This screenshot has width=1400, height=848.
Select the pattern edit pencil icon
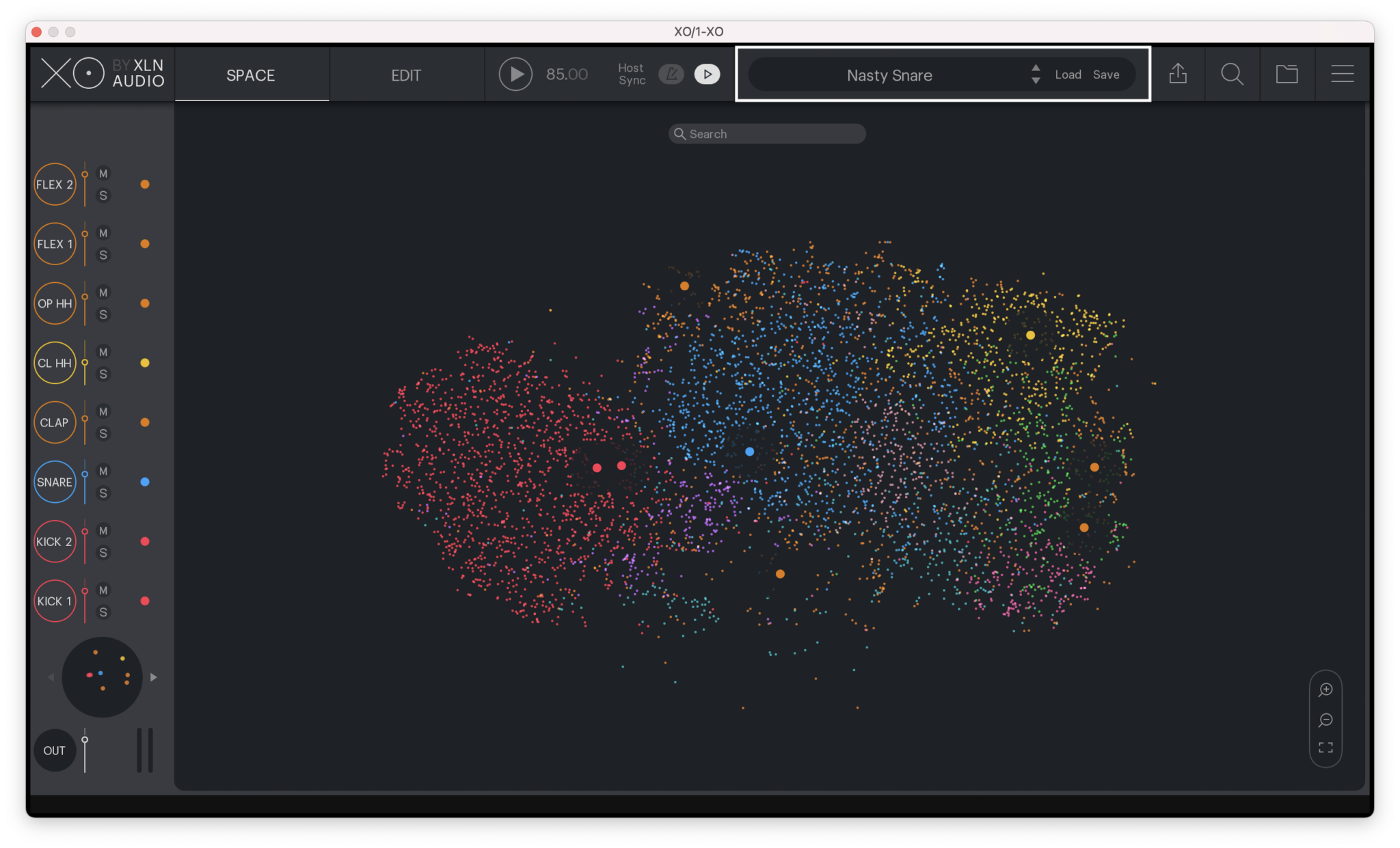coord(671,74)
